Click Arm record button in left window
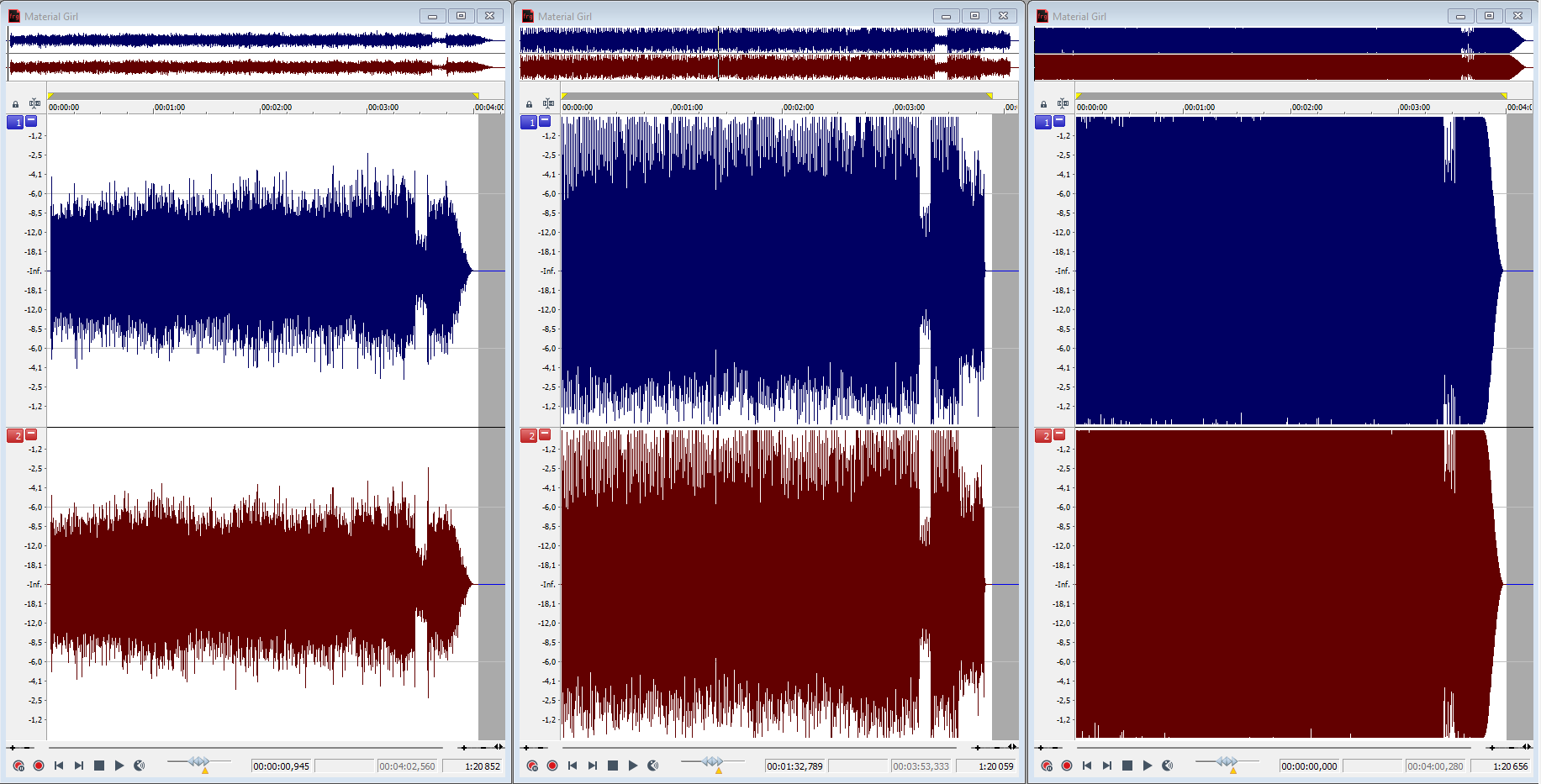The image size is (1541, 784). (x=18, y=766)
